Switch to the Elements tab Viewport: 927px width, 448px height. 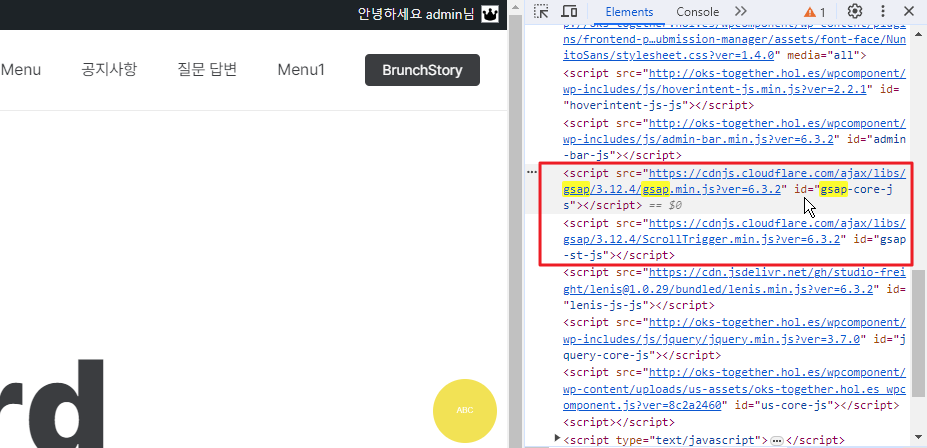pyautogui.click(x=629, y=12)
